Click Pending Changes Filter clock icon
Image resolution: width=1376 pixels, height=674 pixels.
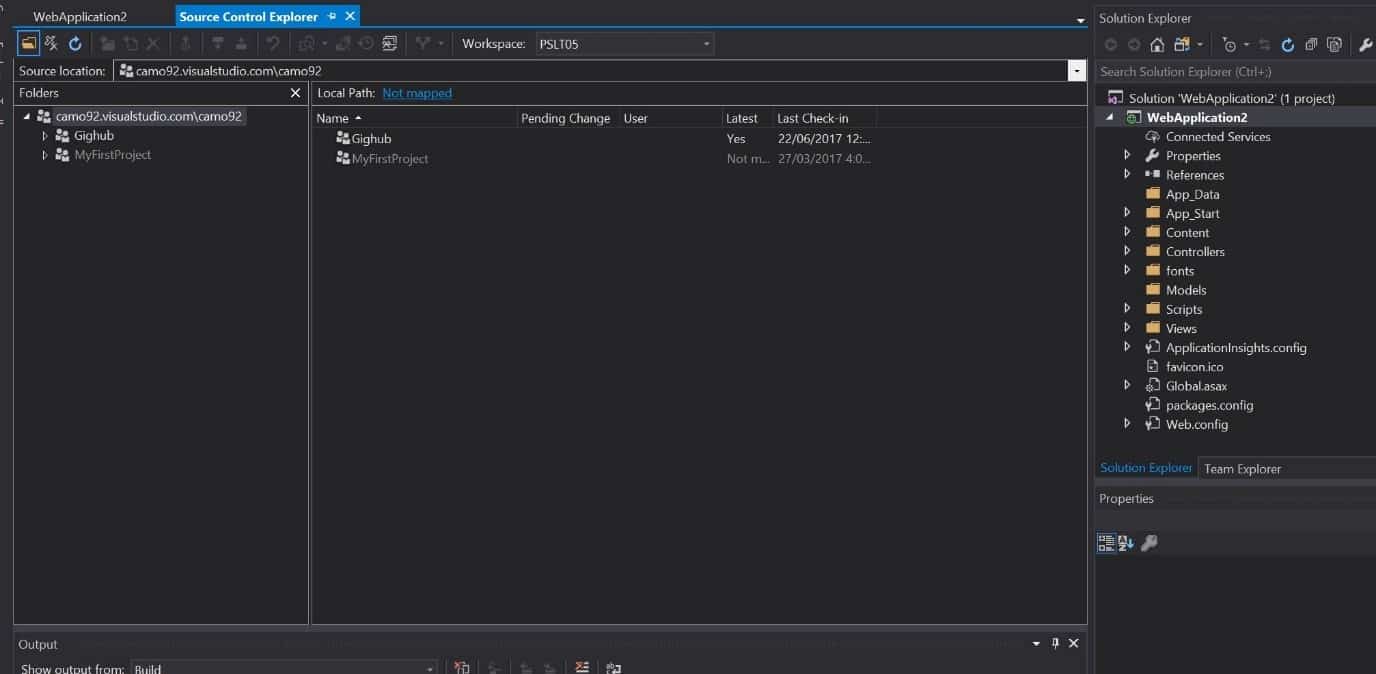(x=1229, y=45)
